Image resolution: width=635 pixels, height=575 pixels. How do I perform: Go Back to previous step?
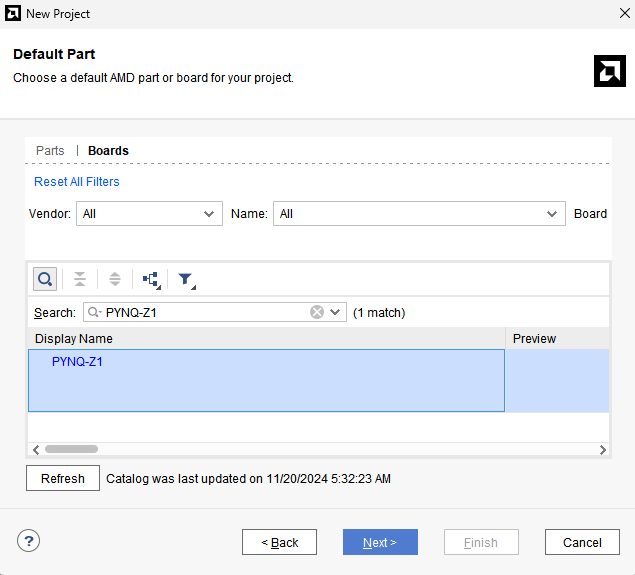point(279,542)
